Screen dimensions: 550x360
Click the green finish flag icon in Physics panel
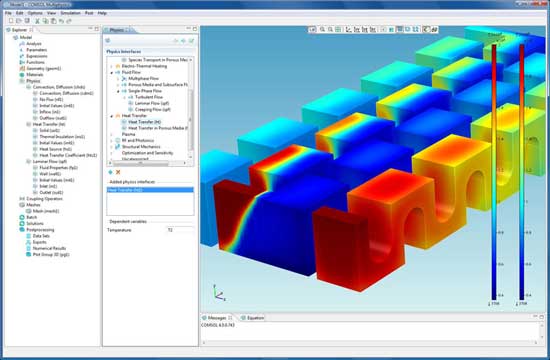[191, 41]
